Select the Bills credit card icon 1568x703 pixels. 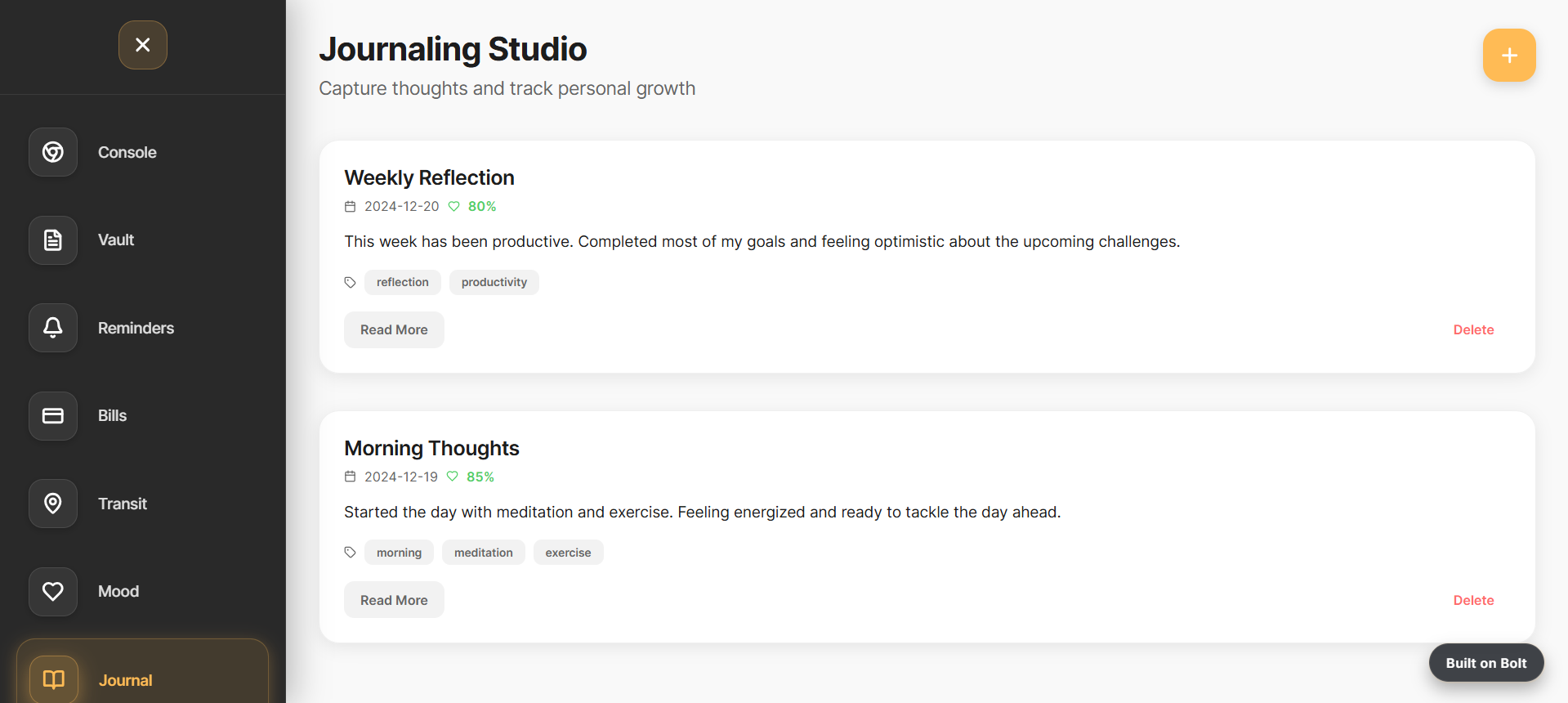tap(53, 416)
